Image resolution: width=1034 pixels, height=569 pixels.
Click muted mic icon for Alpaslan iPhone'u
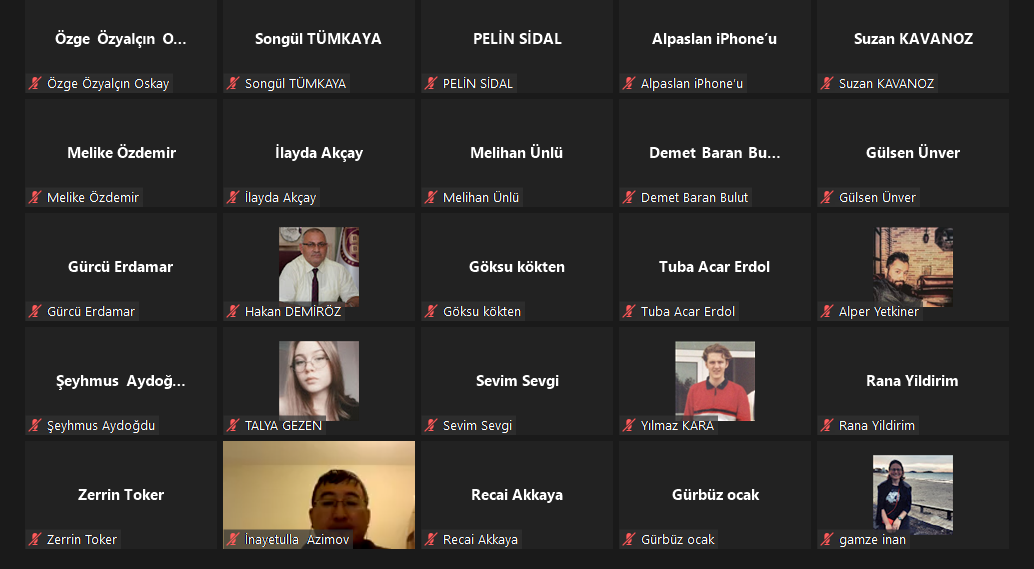(x=629, y=84)
